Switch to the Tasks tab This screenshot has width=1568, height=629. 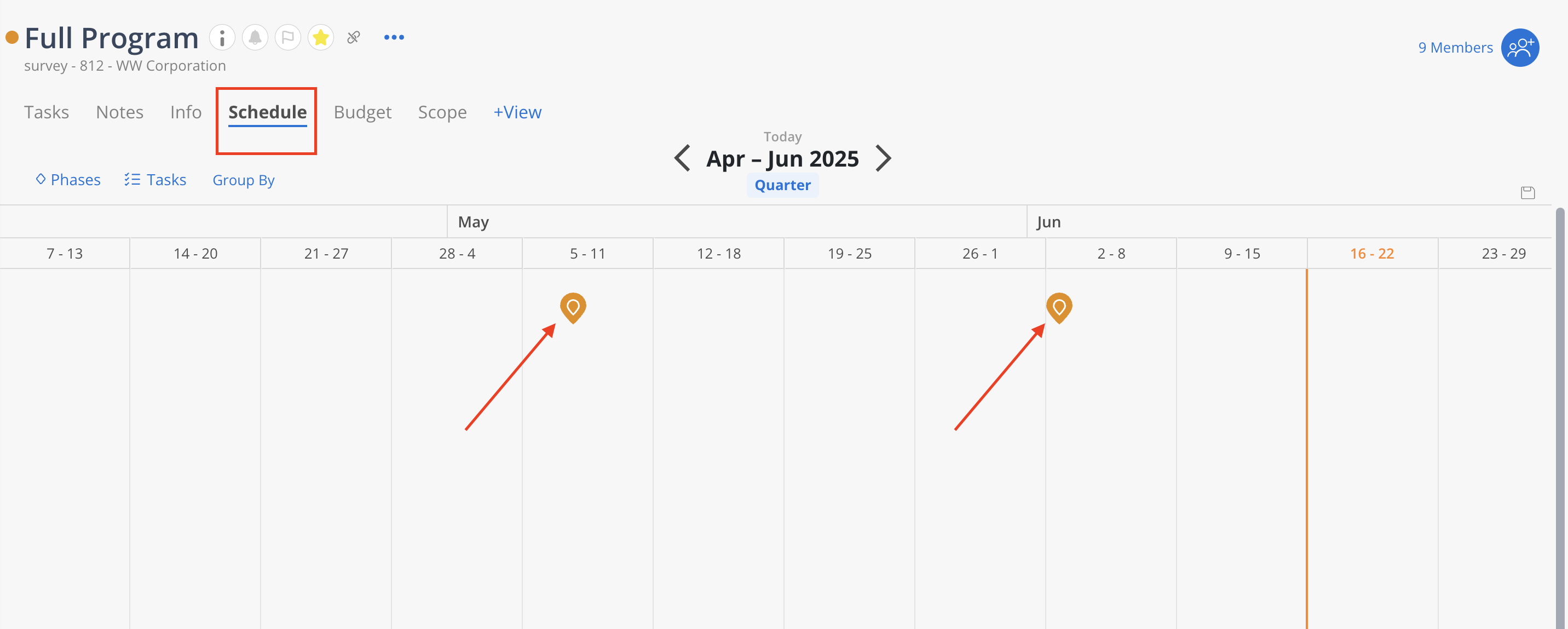pyautogui.click(x=46, y=112)
